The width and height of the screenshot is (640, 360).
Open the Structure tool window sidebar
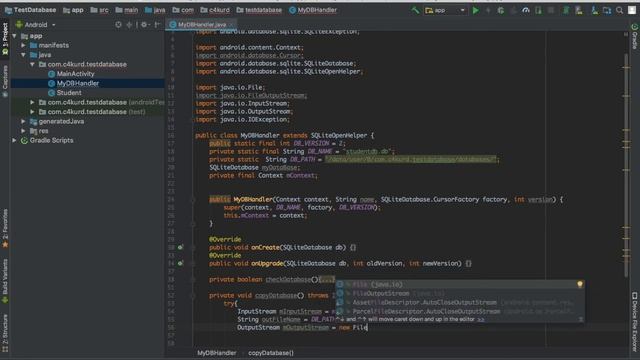point(5,333)
